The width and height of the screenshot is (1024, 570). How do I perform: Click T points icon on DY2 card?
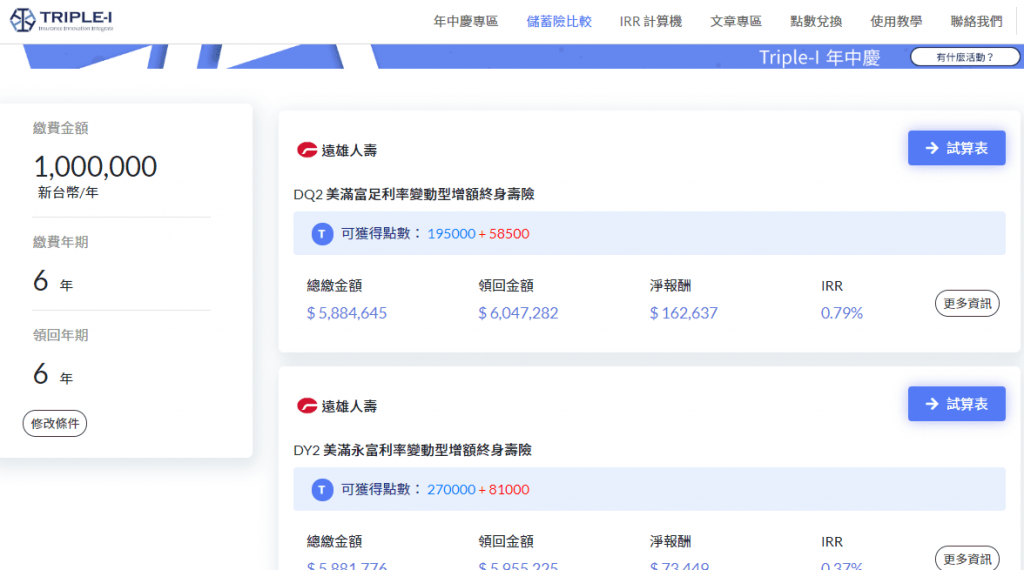(x=322, y=490)
